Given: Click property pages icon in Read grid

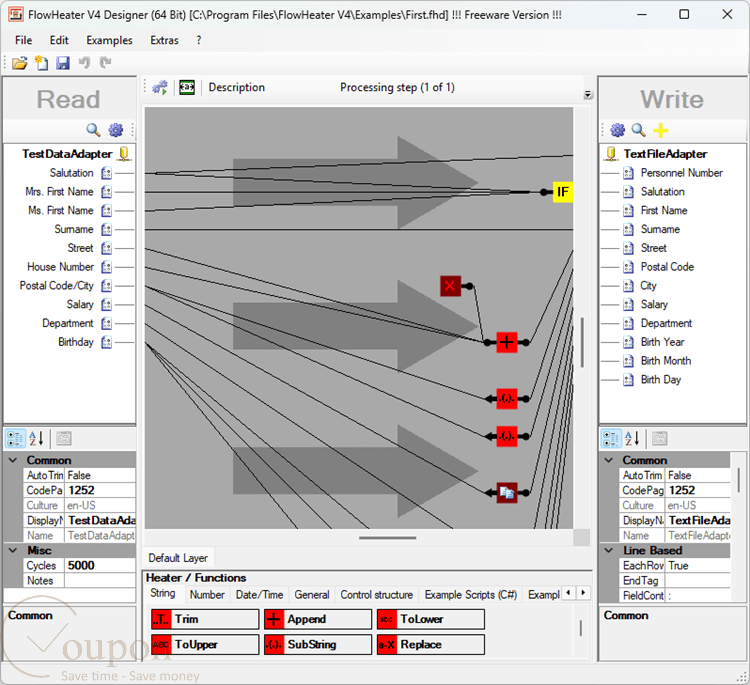Looking at the screenshot, I should point(64,438).
